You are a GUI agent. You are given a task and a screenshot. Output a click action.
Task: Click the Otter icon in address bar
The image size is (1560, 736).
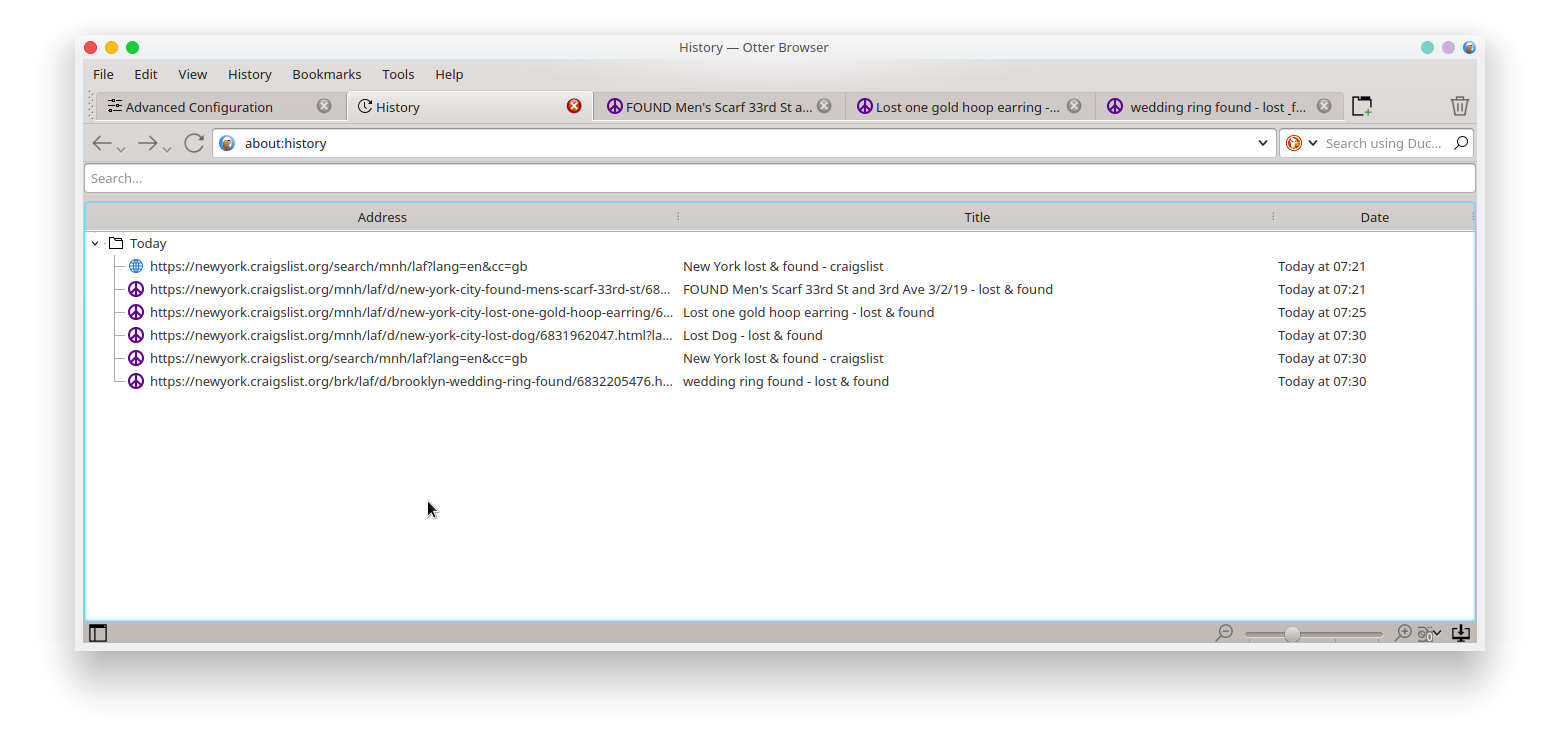tap(227, 143)
